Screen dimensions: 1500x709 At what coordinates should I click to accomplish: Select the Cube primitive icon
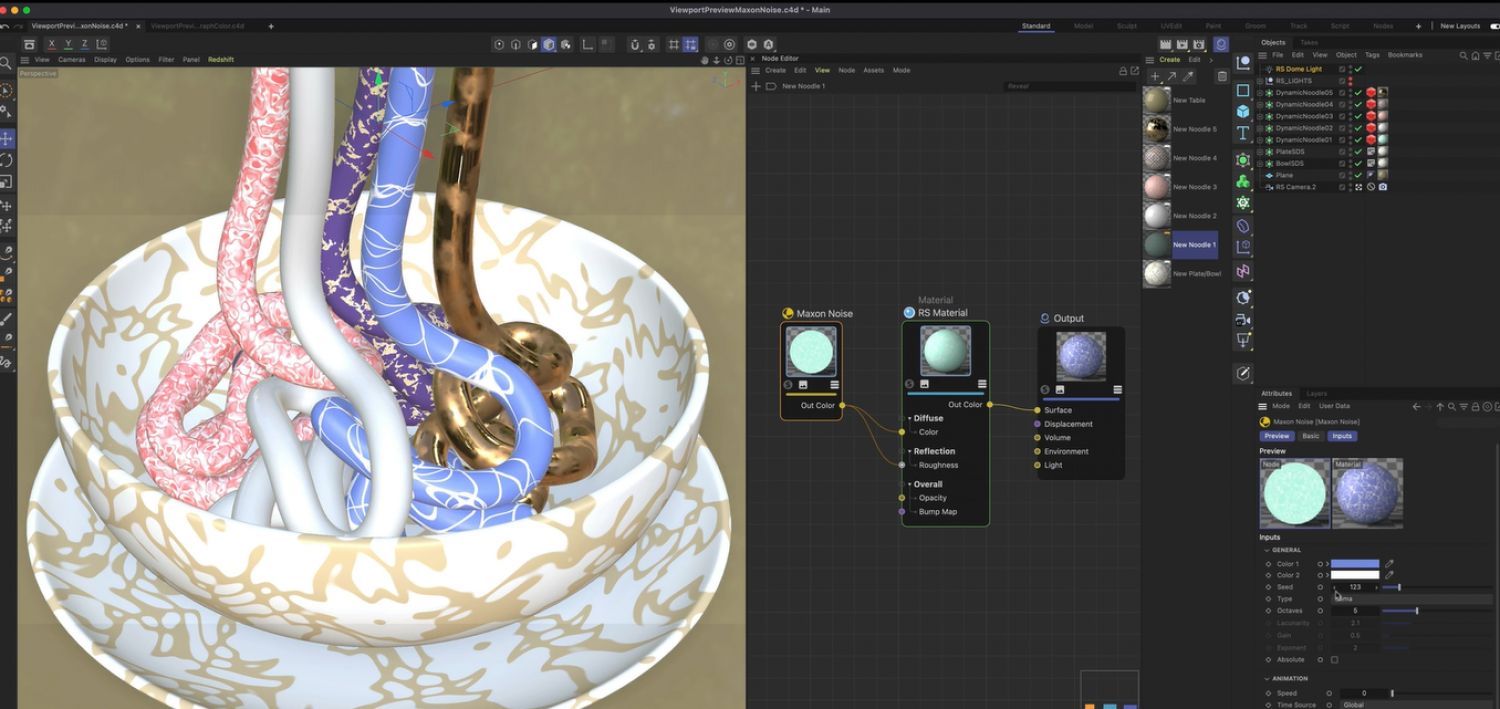(x=1243, y=111)
